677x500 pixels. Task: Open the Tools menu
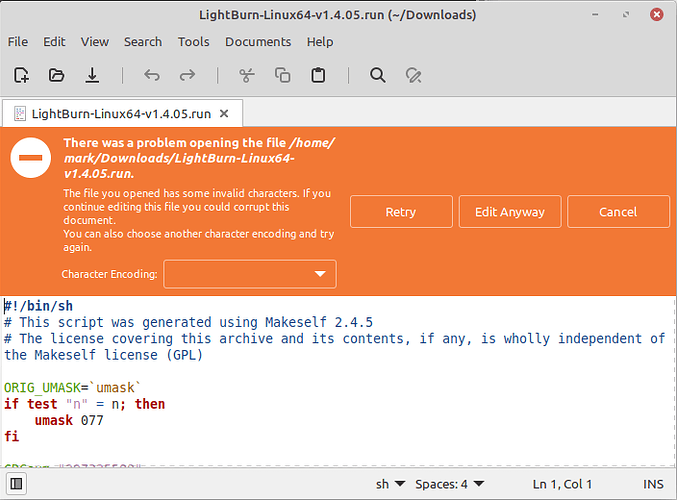pos(193,42)
